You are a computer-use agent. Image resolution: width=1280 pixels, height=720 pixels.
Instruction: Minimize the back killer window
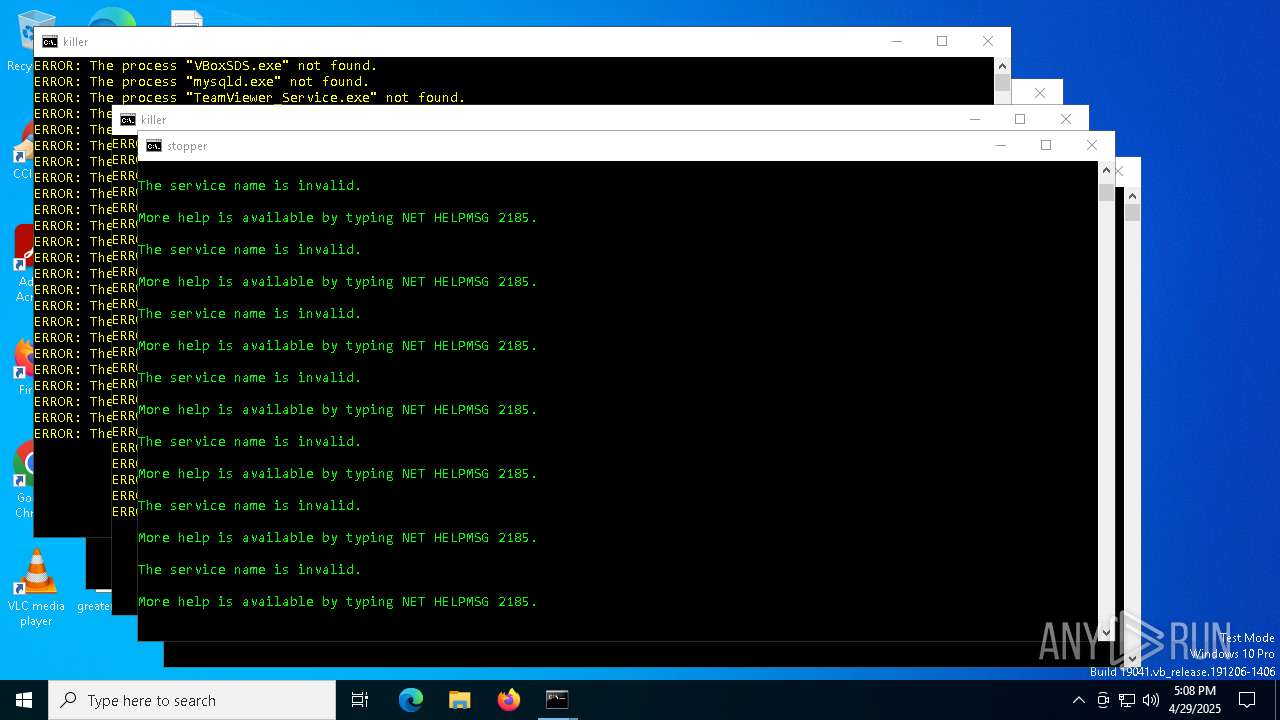(896, 41)
